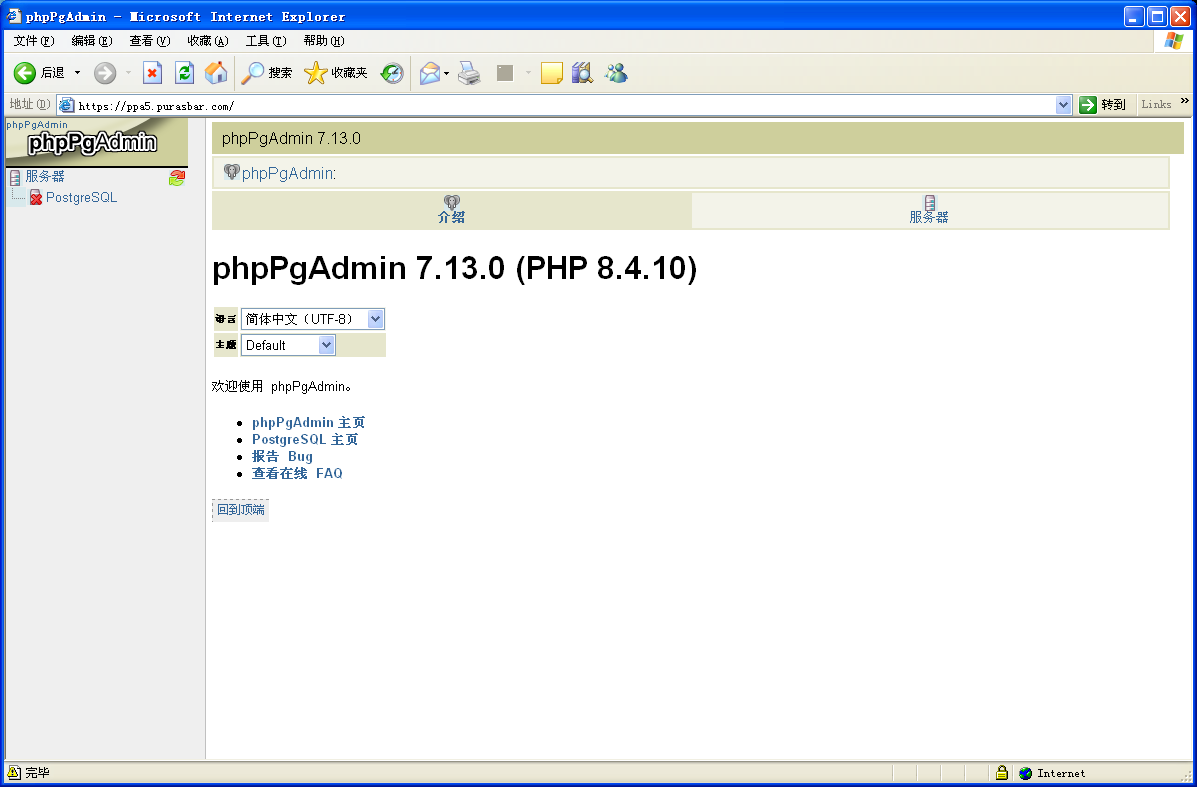Click the address bar URL field

(565, 105)
